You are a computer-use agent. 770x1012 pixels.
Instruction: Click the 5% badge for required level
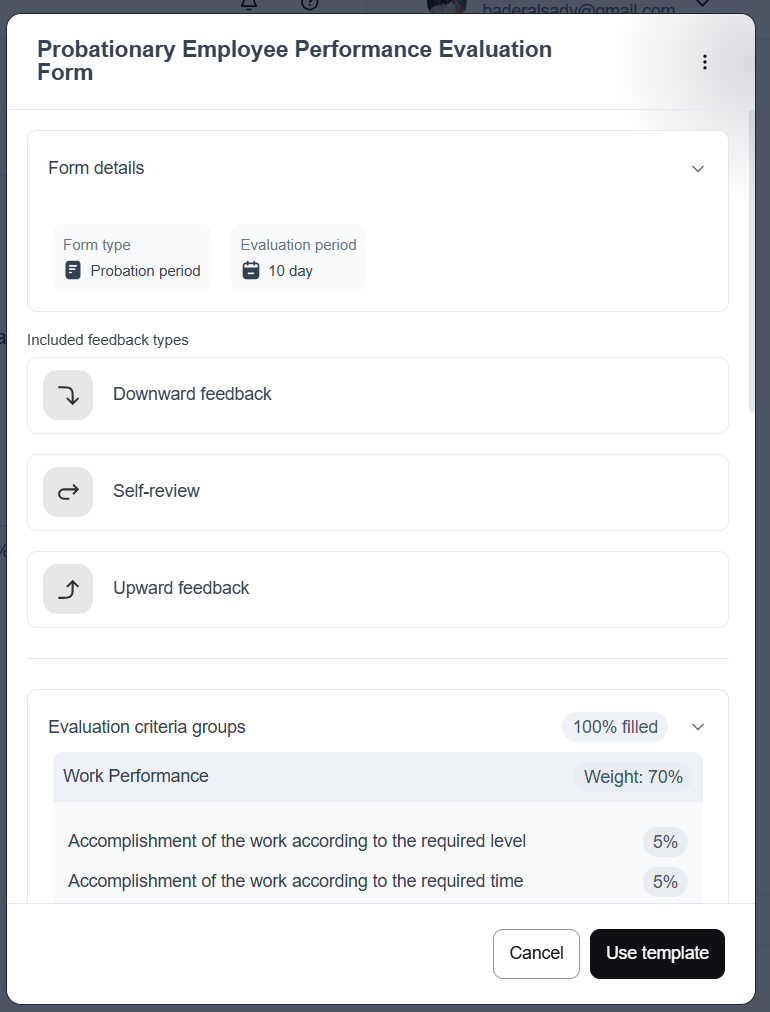(665, 842)
